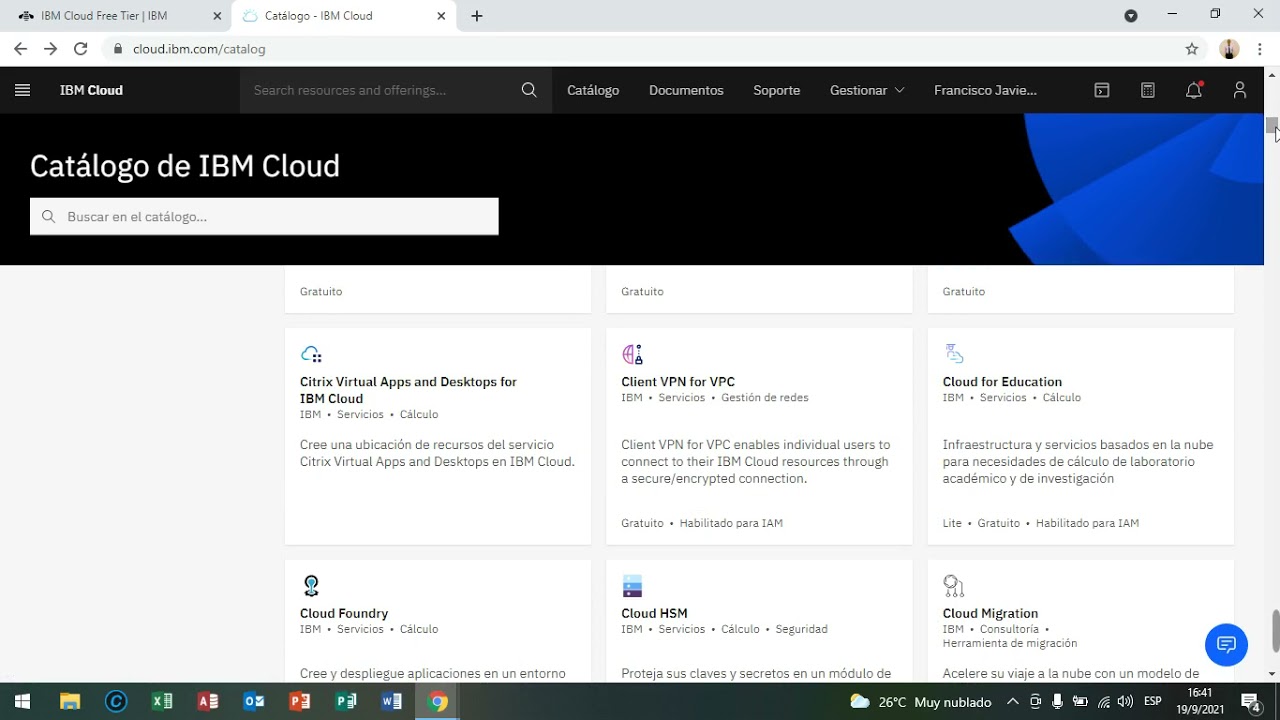Click the ESP language indicator in tray

coord(1152,702)
